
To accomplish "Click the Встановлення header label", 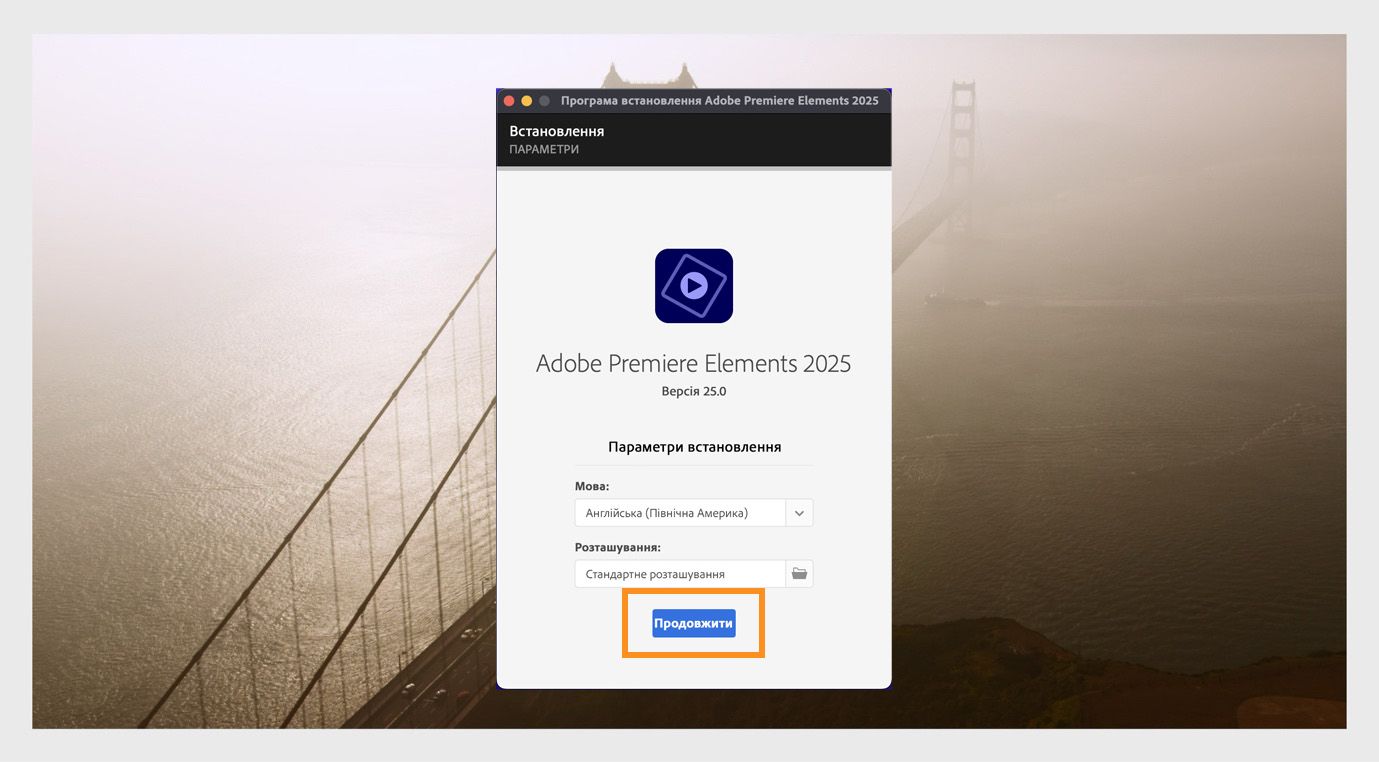I will pyautogui.click(x=557, y=131).
